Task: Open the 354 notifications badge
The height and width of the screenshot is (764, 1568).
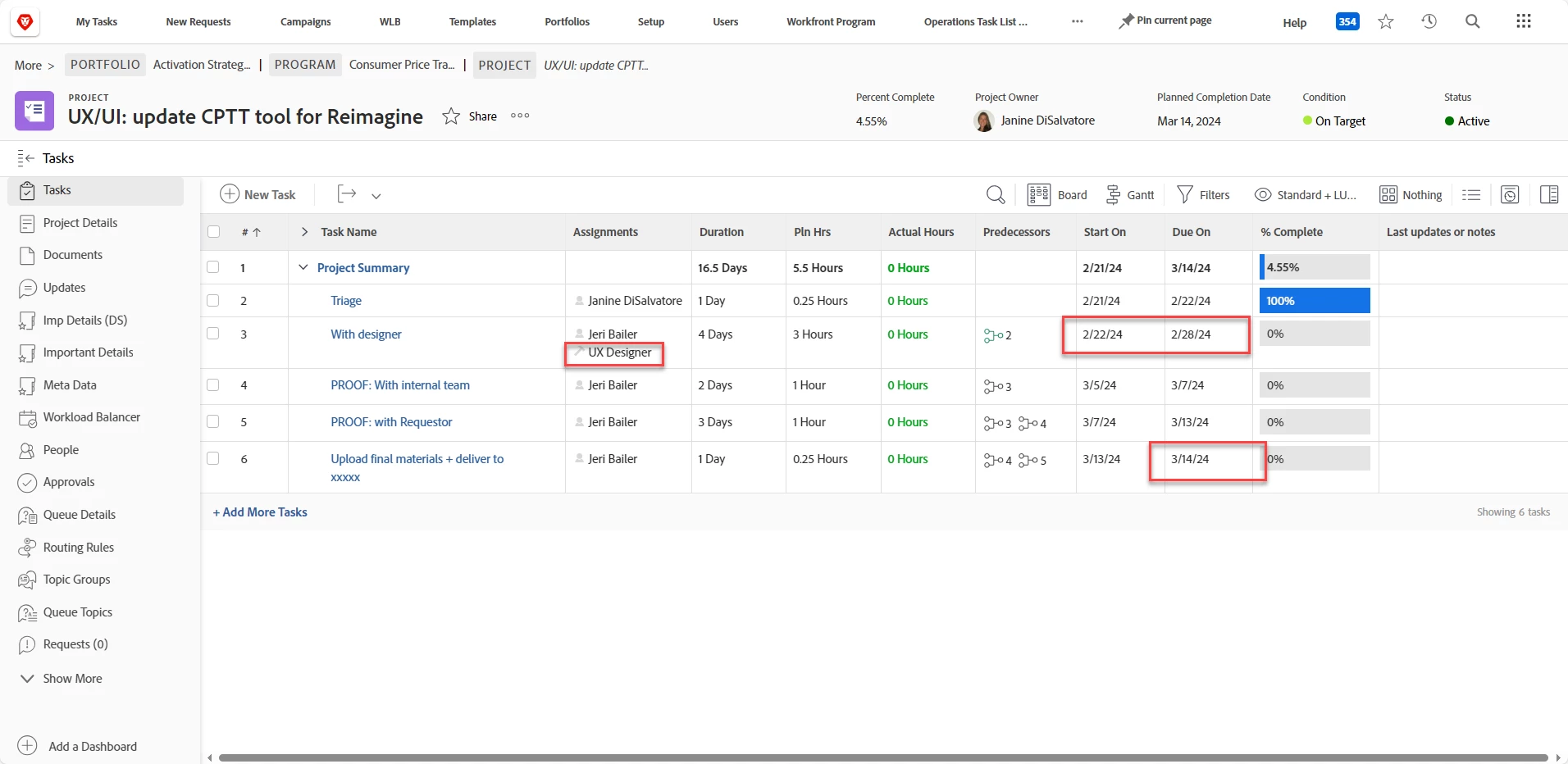Action: click(1347, 22)
